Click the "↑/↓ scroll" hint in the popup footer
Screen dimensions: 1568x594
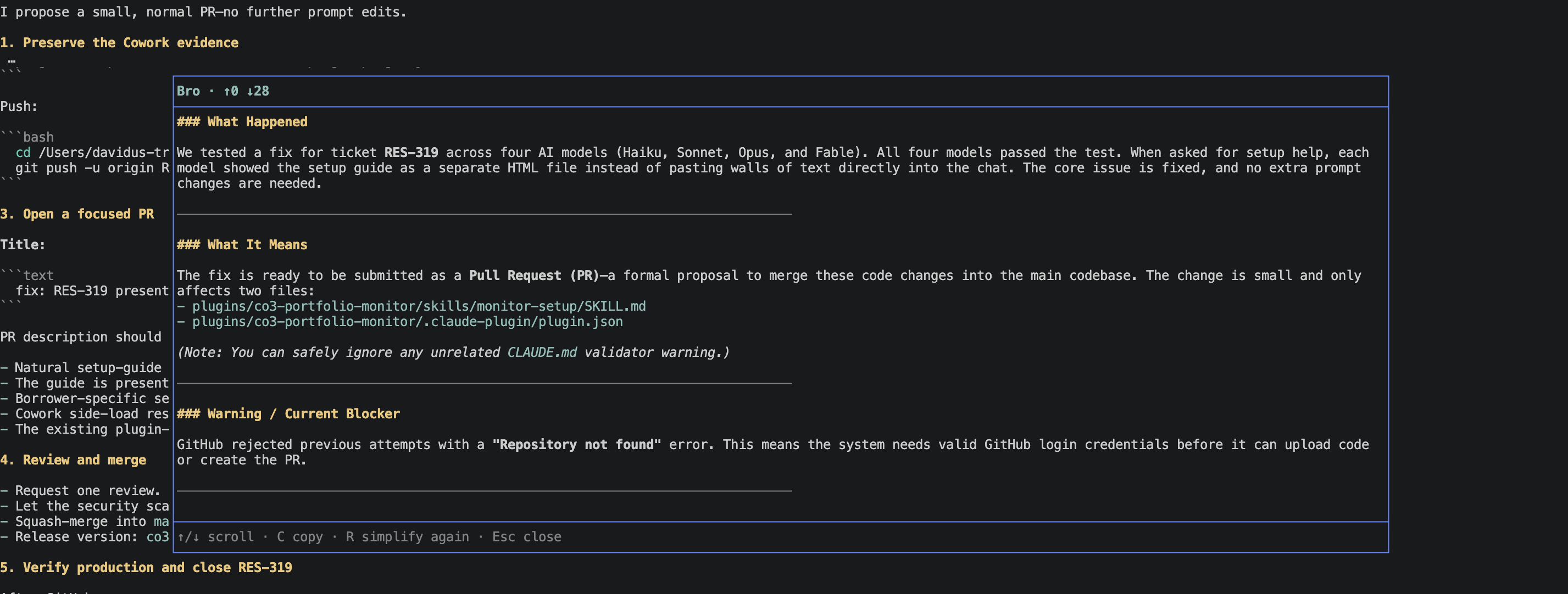pyautogui.click(x=215, y=537)
